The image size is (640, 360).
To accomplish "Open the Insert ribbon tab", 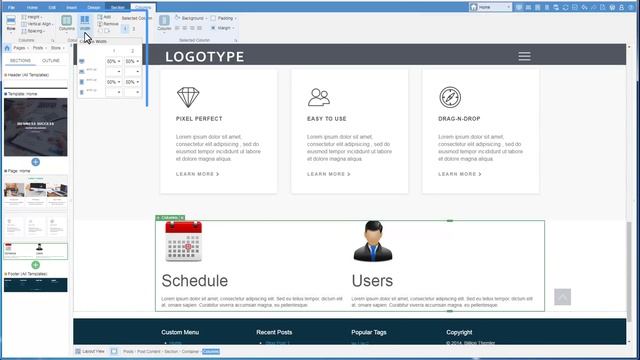I will [71, 7].
